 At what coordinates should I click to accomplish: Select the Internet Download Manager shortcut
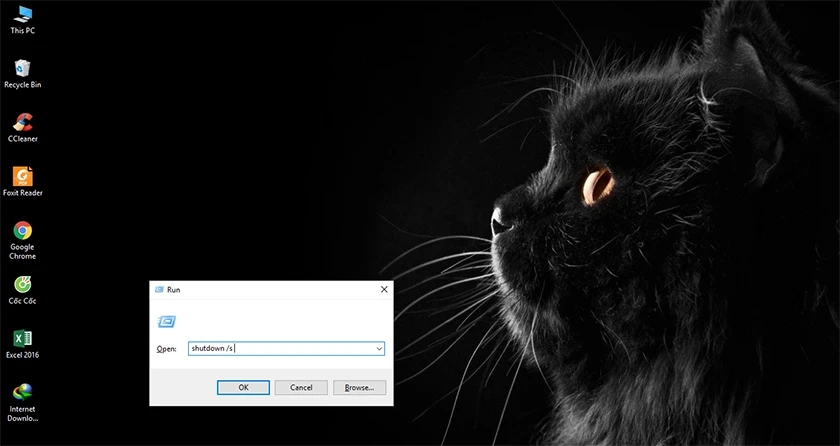pyautogui.click(x=22, y=403)
